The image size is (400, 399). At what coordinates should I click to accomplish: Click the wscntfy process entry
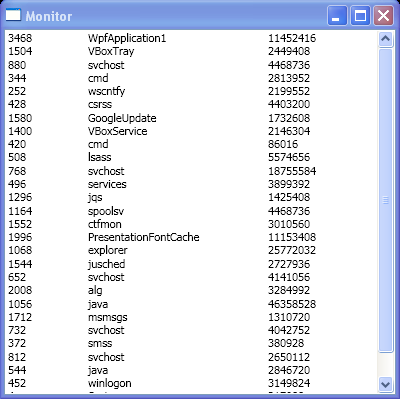[106, 91]
